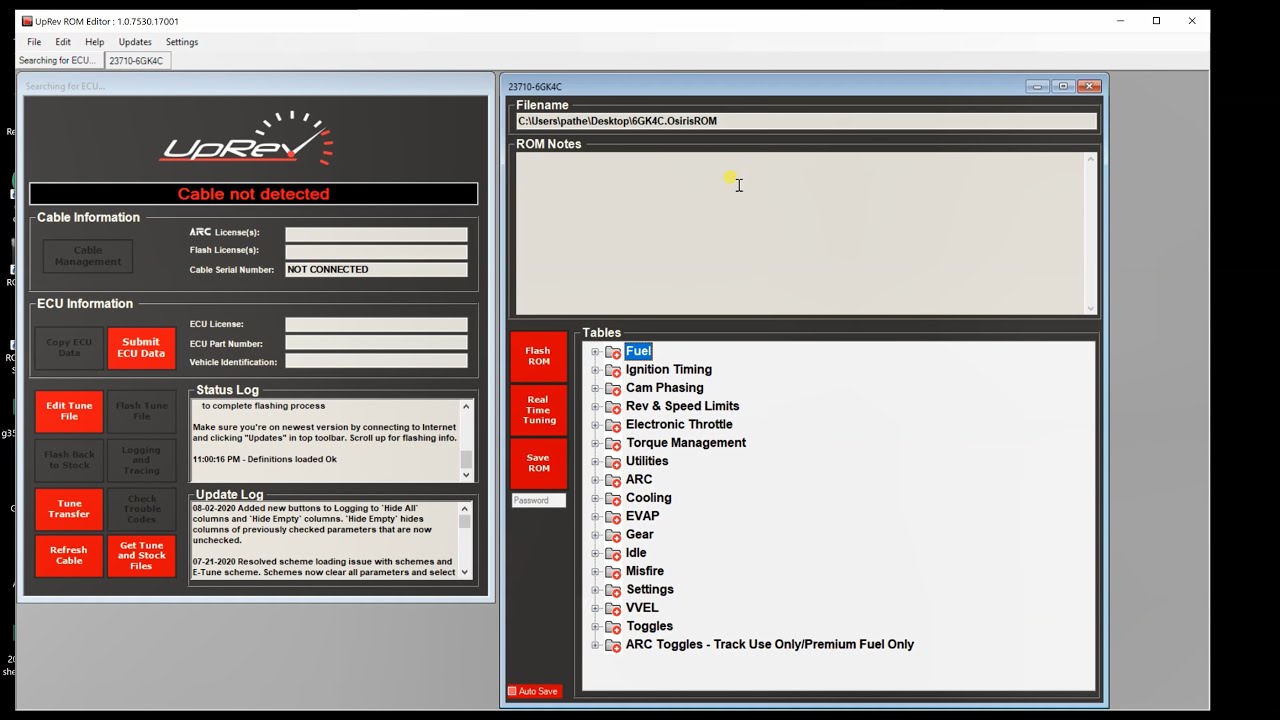Select the Toggles tree label
This screenshot has height=720, width=1280.
tap(650, 626)
